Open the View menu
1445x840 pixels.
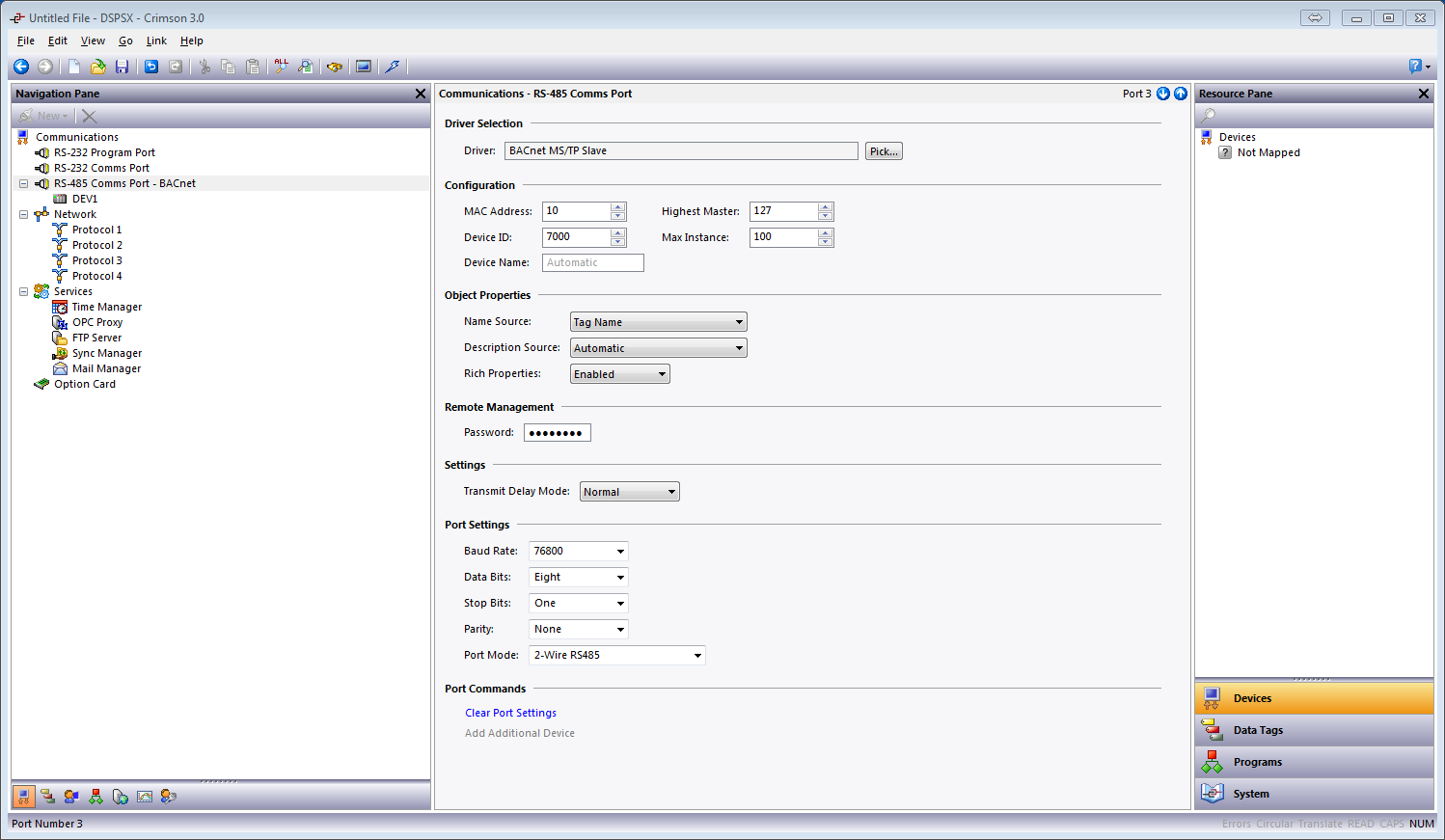click(93, 41)
